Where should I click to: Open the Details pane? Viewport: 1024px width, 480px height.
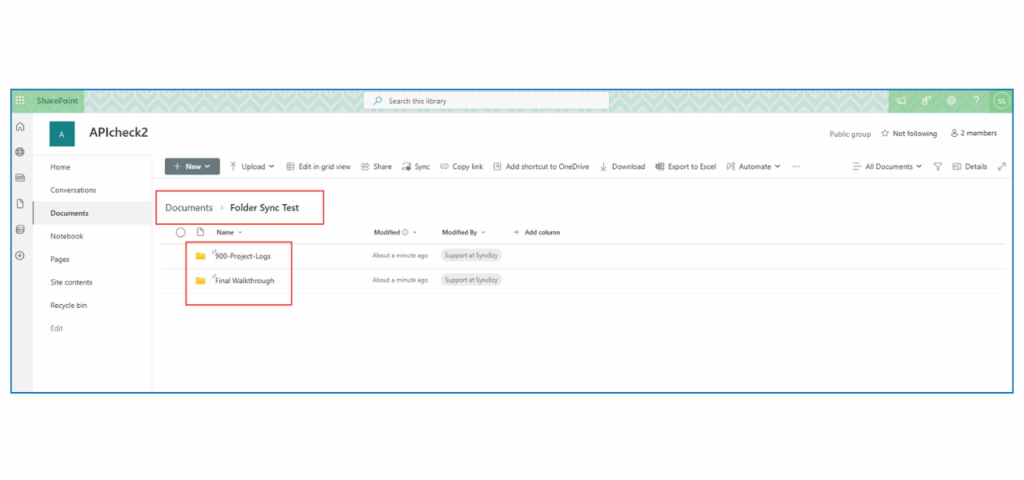coord(969,167)
